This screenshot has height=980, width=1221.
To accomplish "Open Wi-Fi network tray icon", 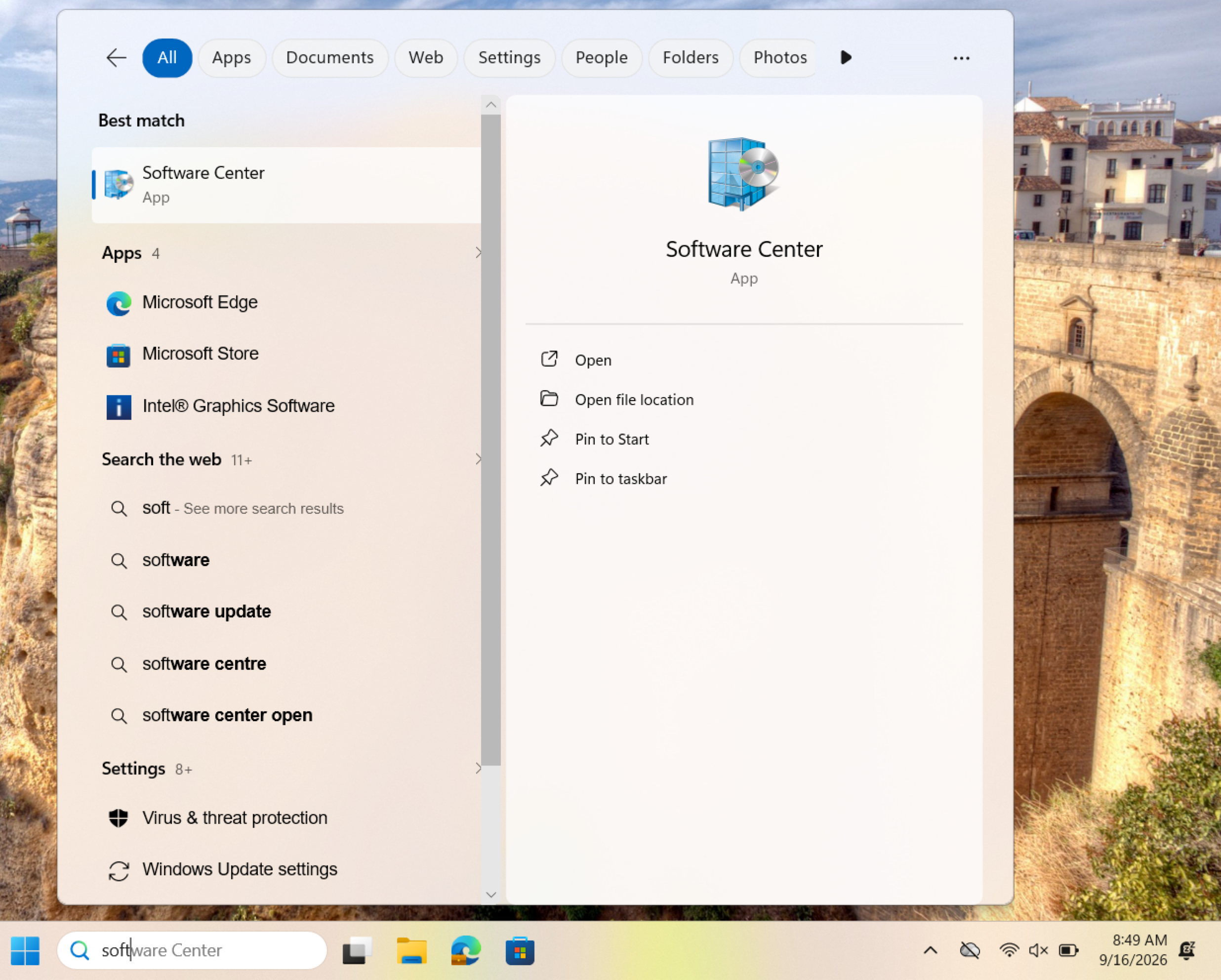I will click(x=1009, y=950).
